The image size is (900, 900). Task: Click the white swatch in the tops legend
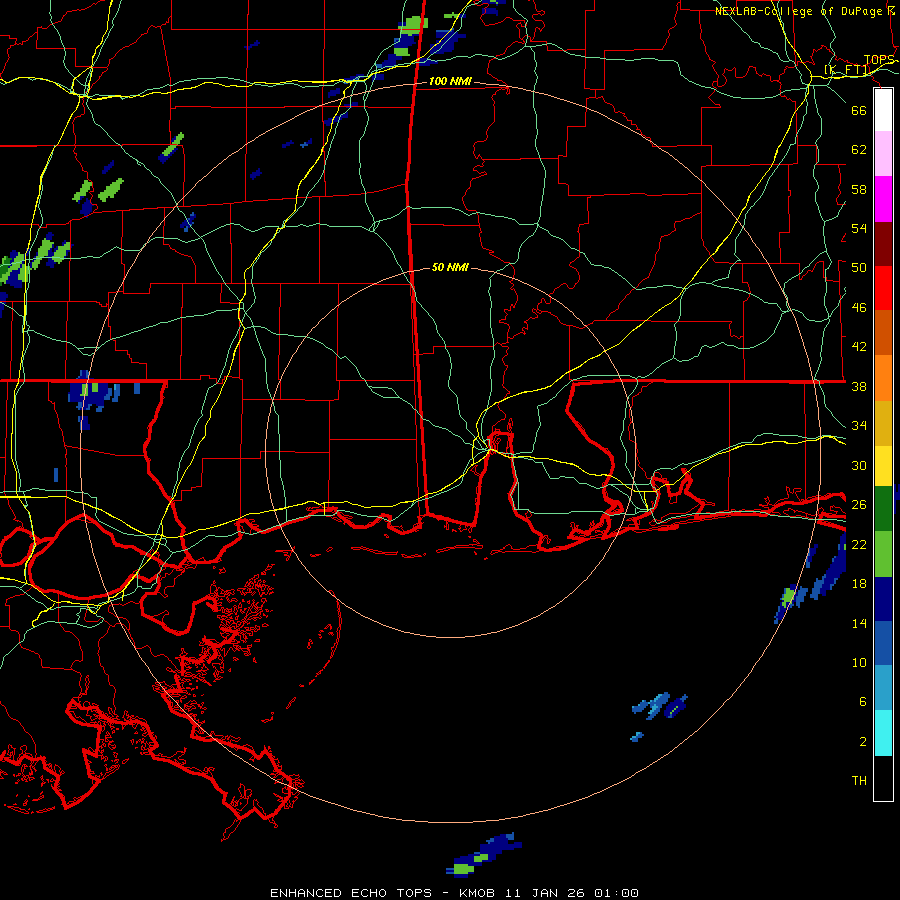point(883,110)
